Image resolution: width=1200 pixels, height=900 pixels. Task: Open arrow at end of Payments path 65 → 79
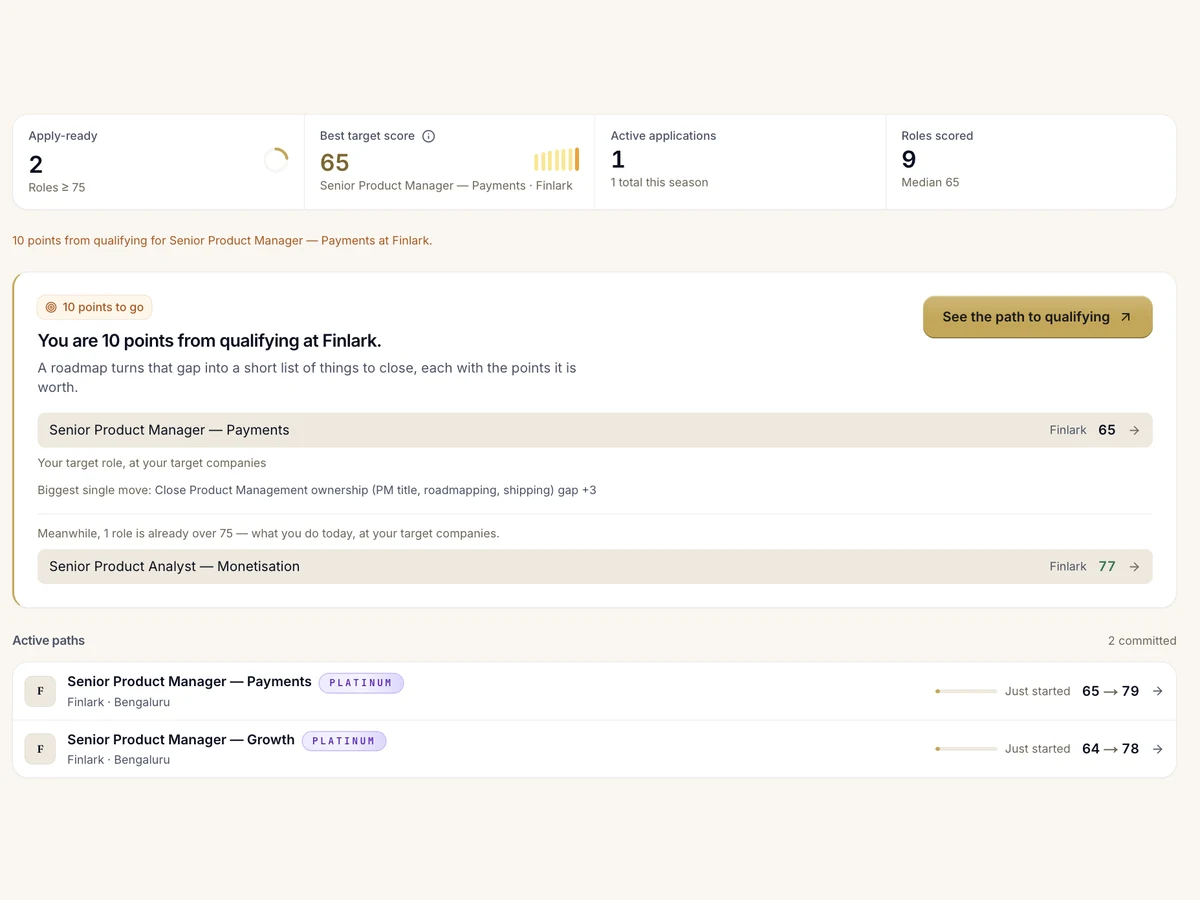pos(1157,691)
